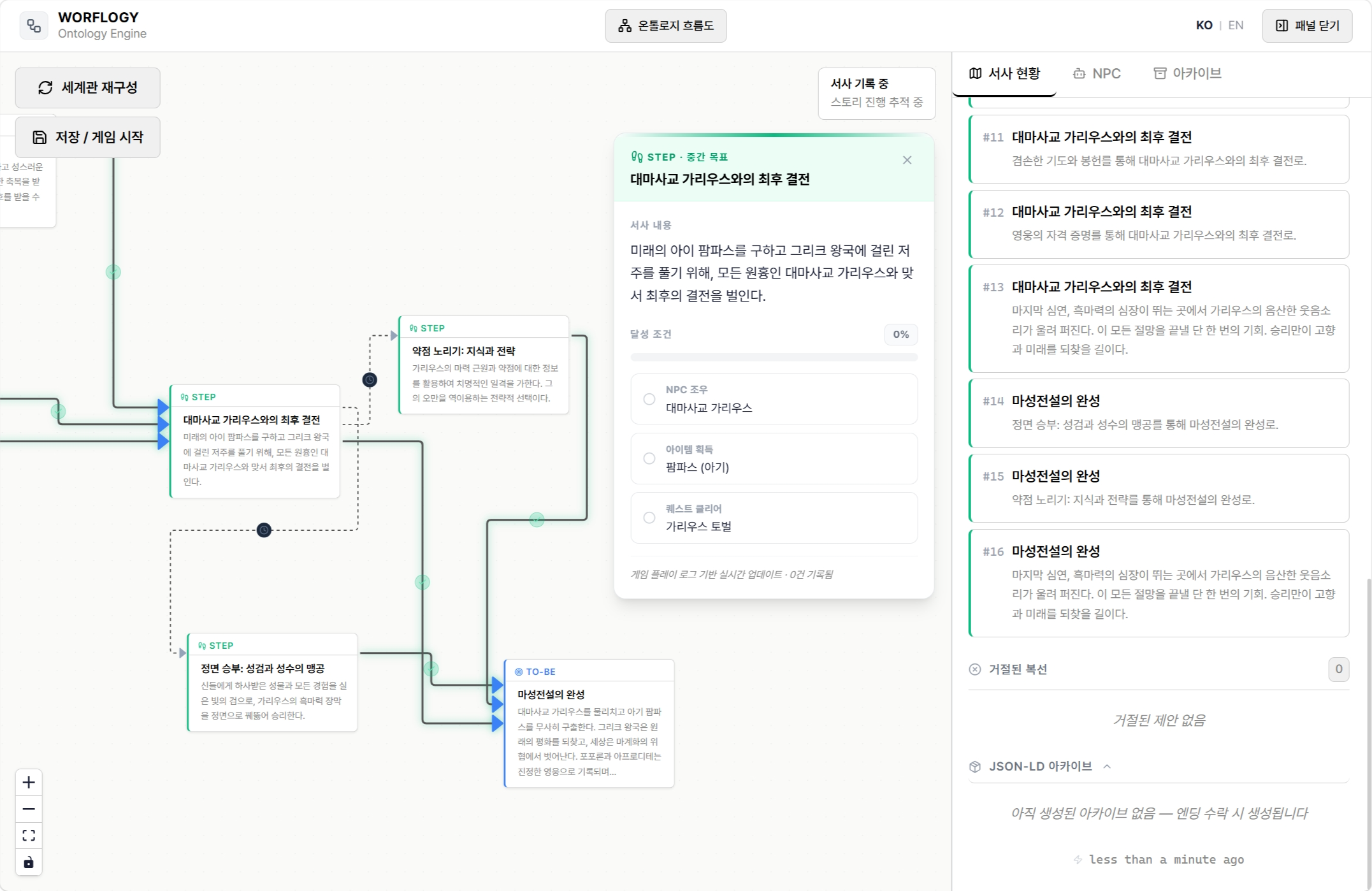The width and height of the screenshot is (1372, 891).
Task: Open narrative entry #14
Action: (x=1159, y=413)
